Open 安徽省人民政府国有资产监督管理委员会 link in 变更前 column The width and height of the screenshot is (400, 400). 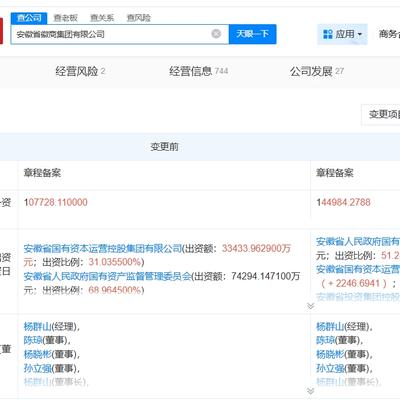(107, 276)
